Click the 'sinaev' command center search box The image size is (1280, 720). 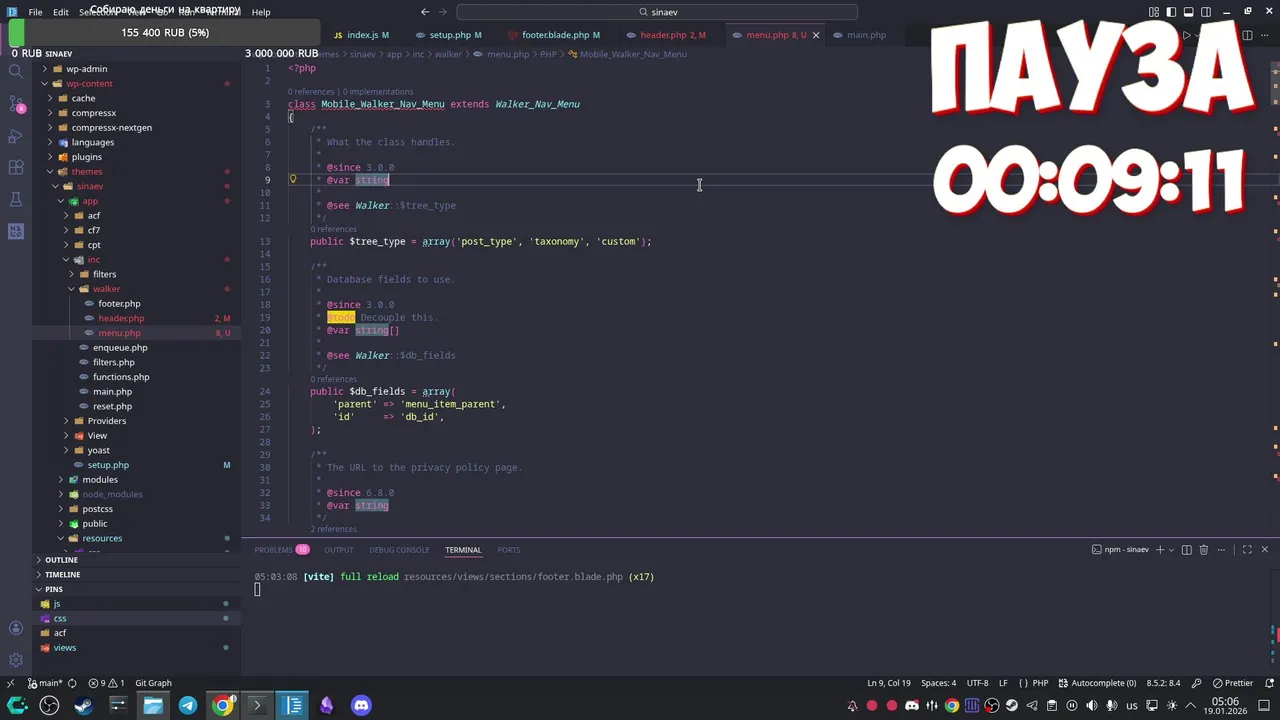(x=657, y=12)
